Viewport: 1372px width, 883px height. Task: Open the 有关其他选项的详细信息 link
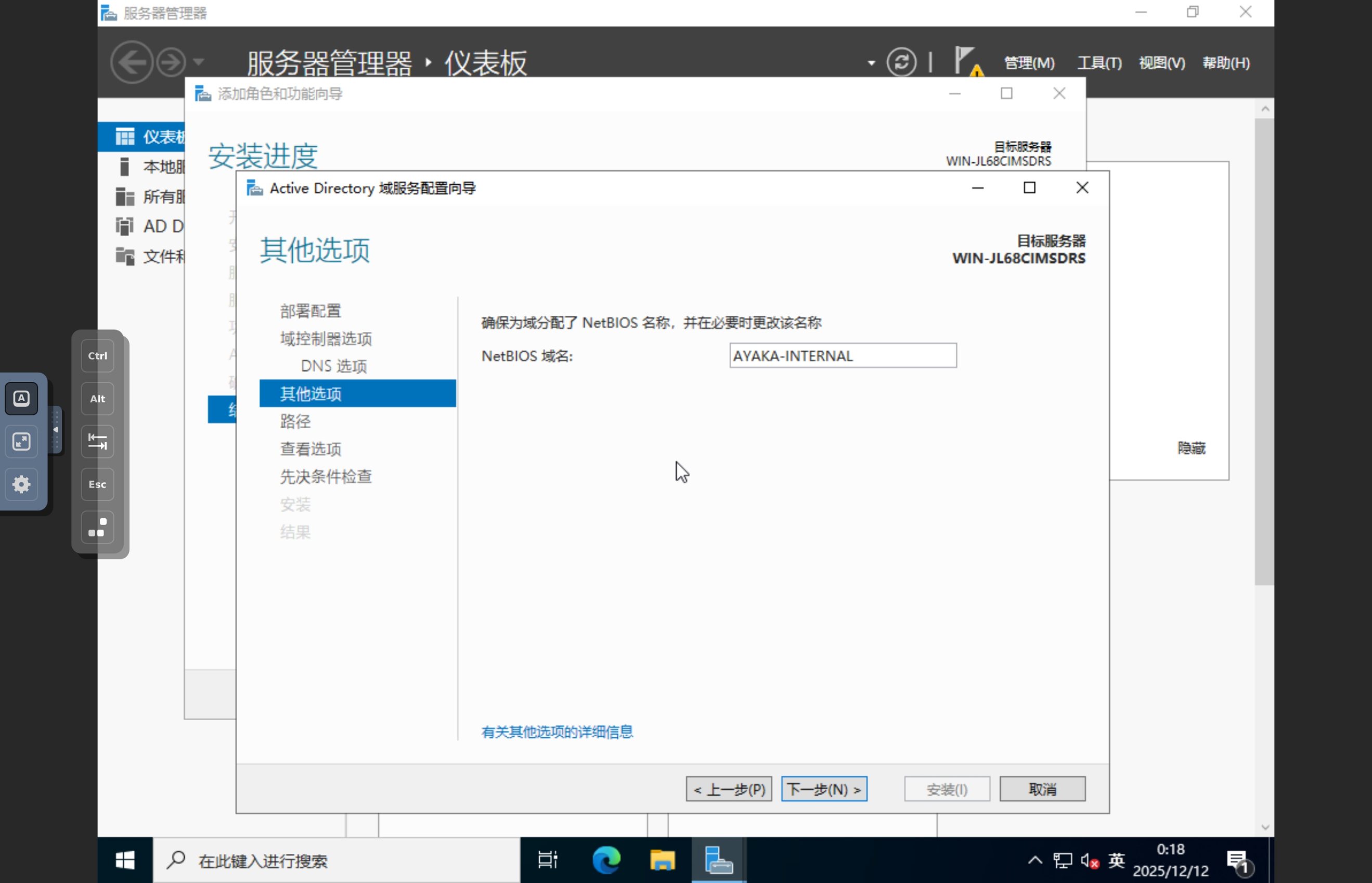pos(556,732)
